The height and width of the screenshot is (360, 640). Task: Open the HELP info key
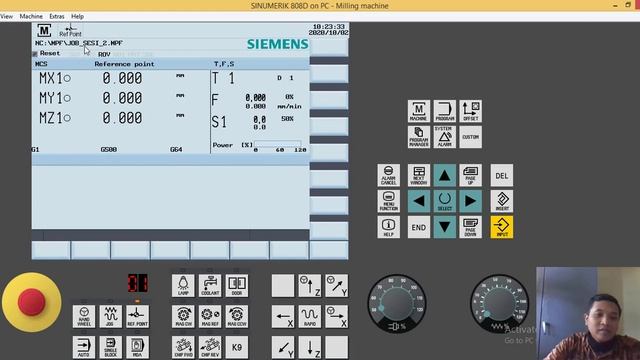[x=389, y=227]
